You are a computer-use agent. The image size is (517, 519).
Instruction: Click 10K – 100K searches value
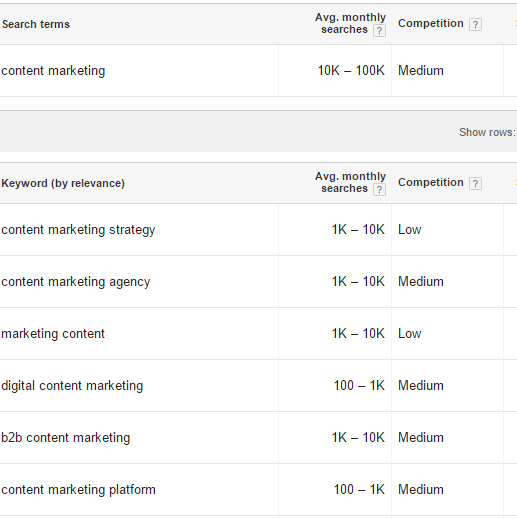coord(351,71)
